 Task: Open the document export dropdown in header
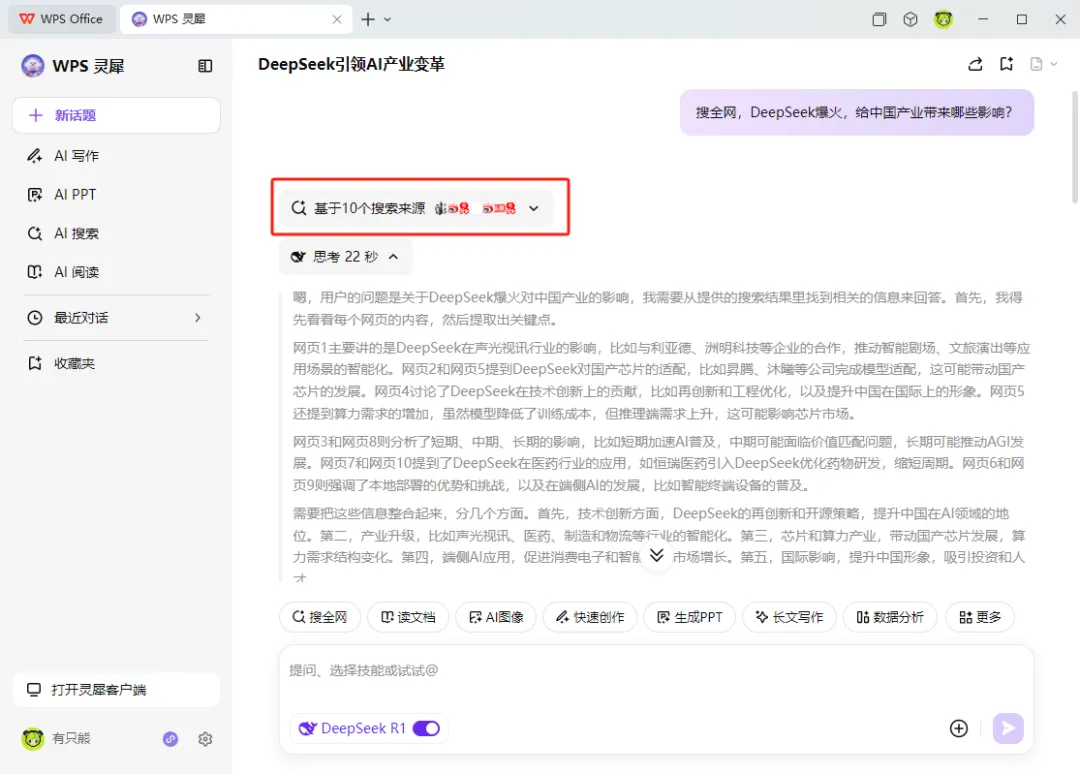click(x=1043, y=65)
